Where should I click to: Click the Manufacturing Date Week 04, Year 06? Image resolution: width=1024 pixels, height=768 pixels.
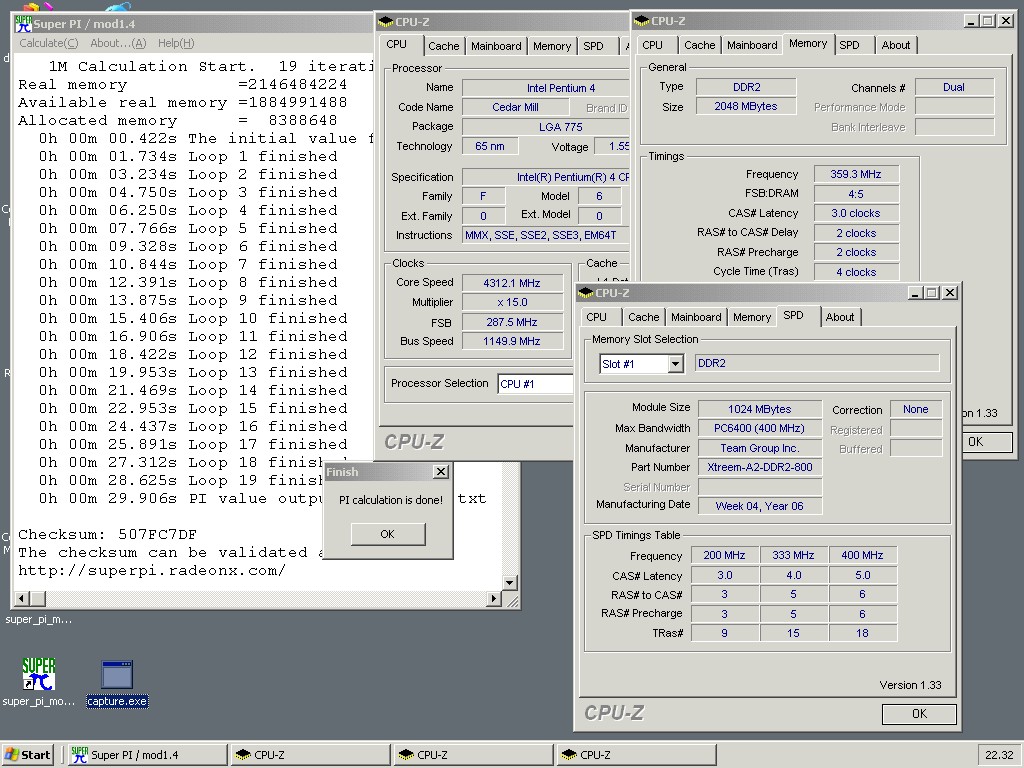point(760,505)
